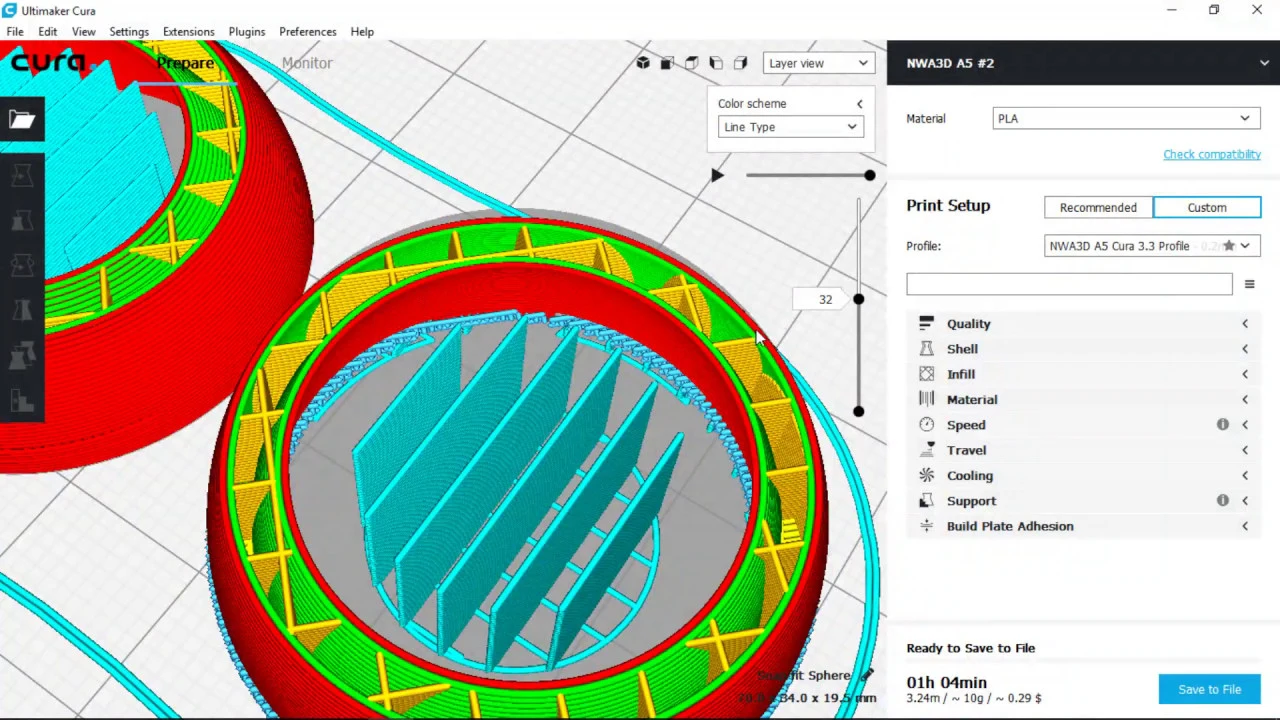The image size is (1280, 720).
Task: Select the Support Blocker tool
Action: click(22, 401)
